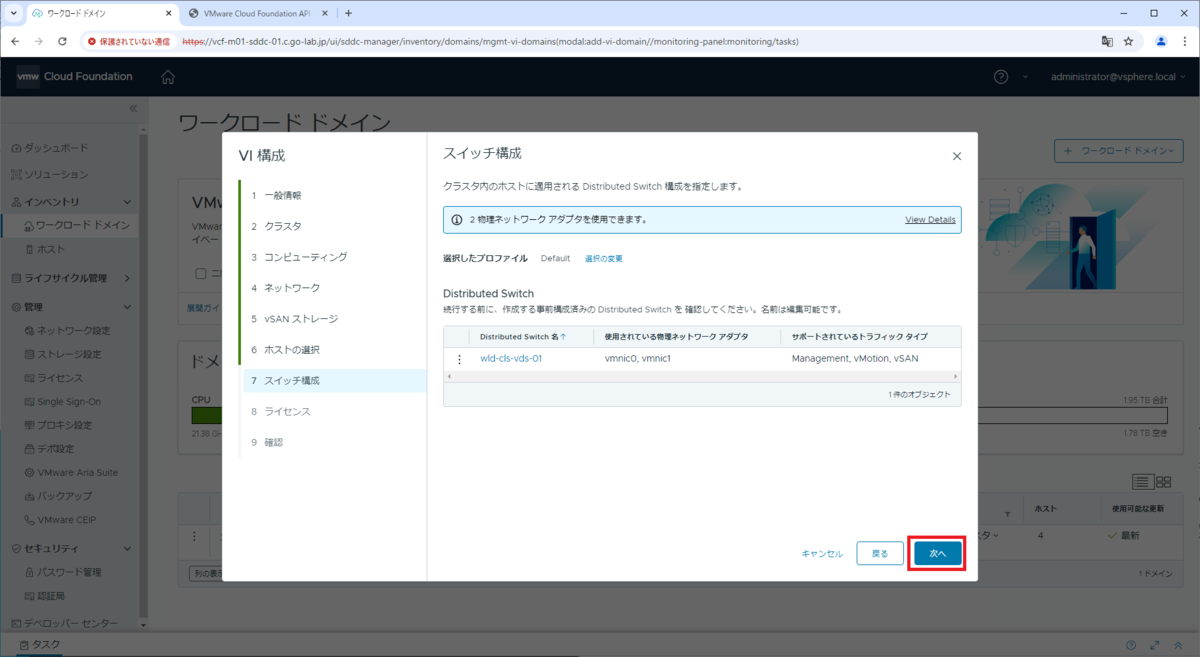Open the + ワークロード ドメイン dropdown button
The height and width of the screenshot is (657, 1200).
1119,150
